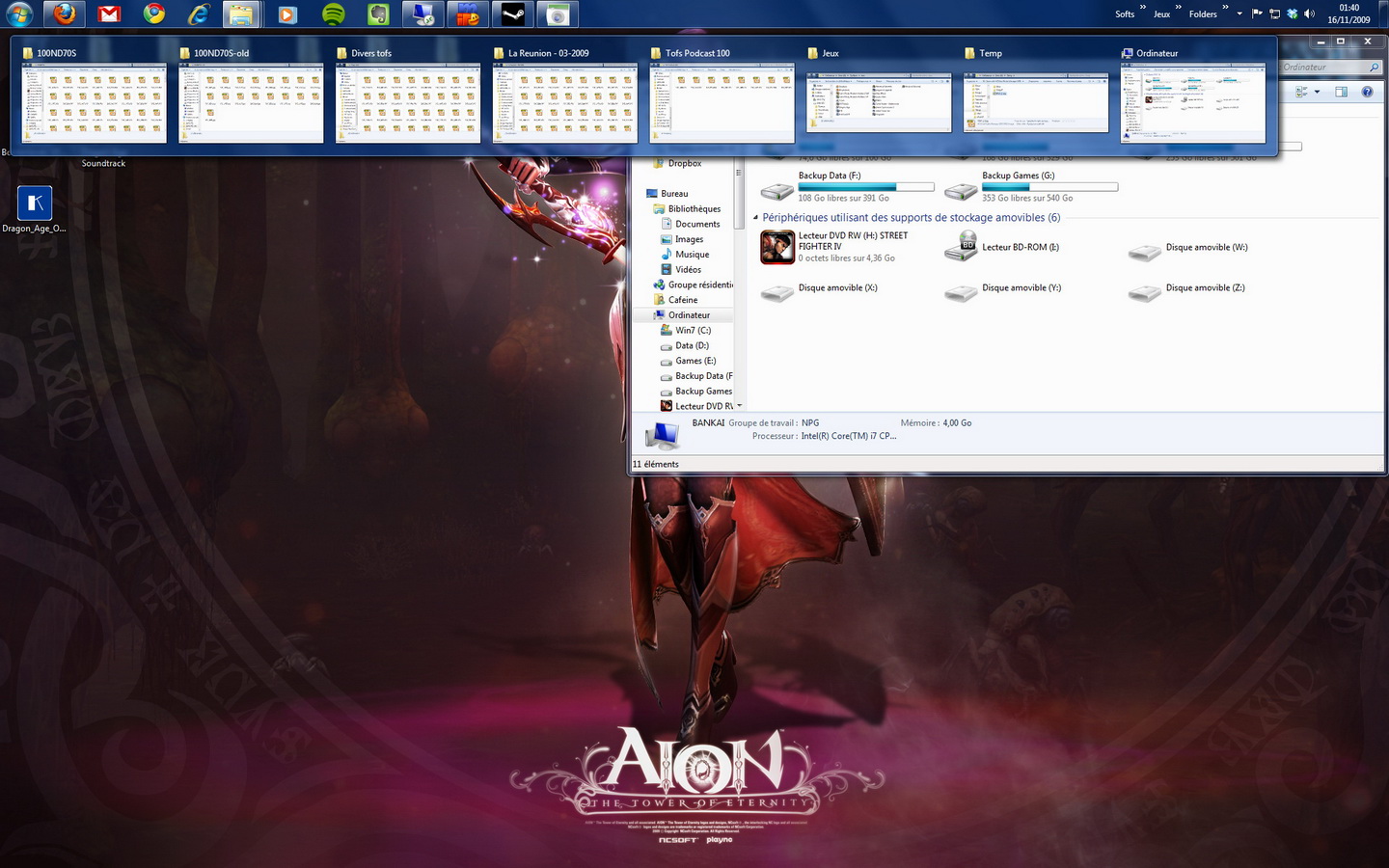Expand the Jeux toolbar chevron
This screenshot has width=1389, height=868.
[x=1179, y=8]
